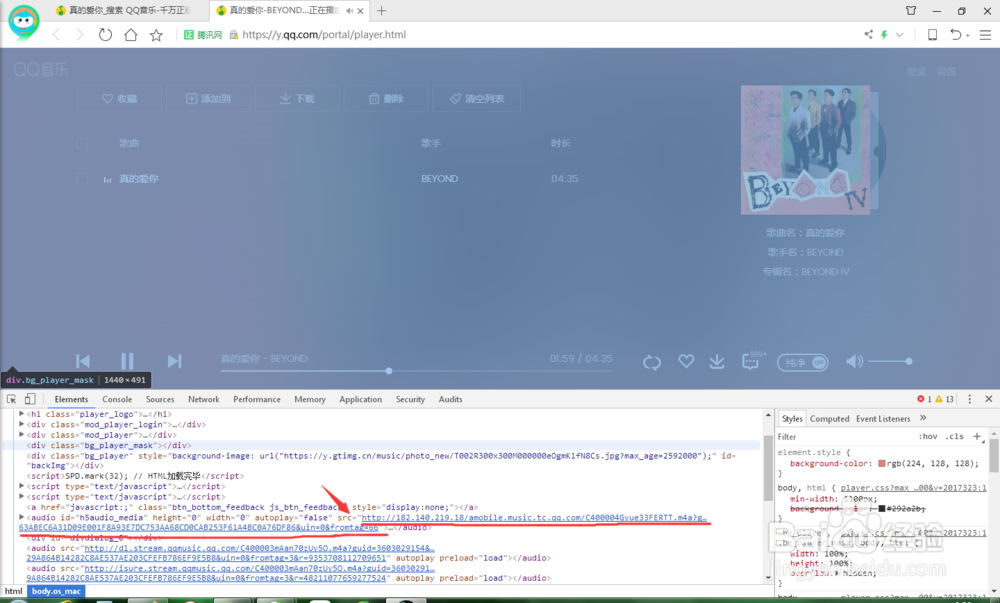
Task: Click the browser forward arrow
Action: 80,34
